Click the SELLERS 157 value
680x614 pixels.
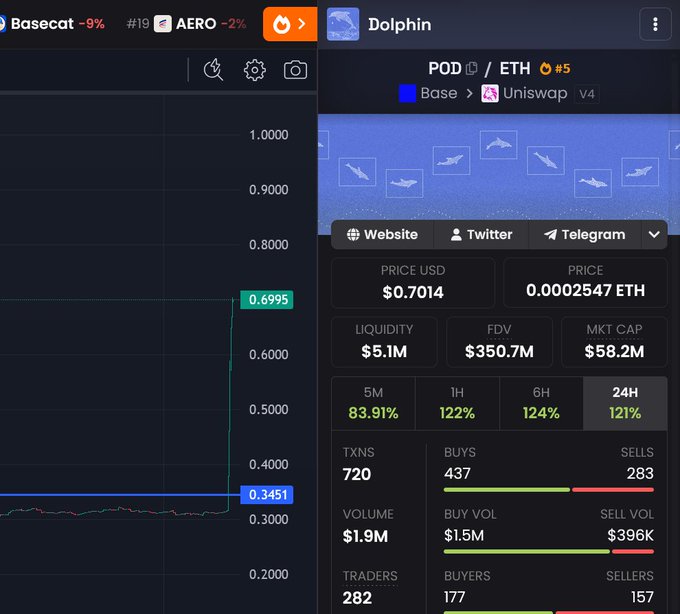(642, 597)
